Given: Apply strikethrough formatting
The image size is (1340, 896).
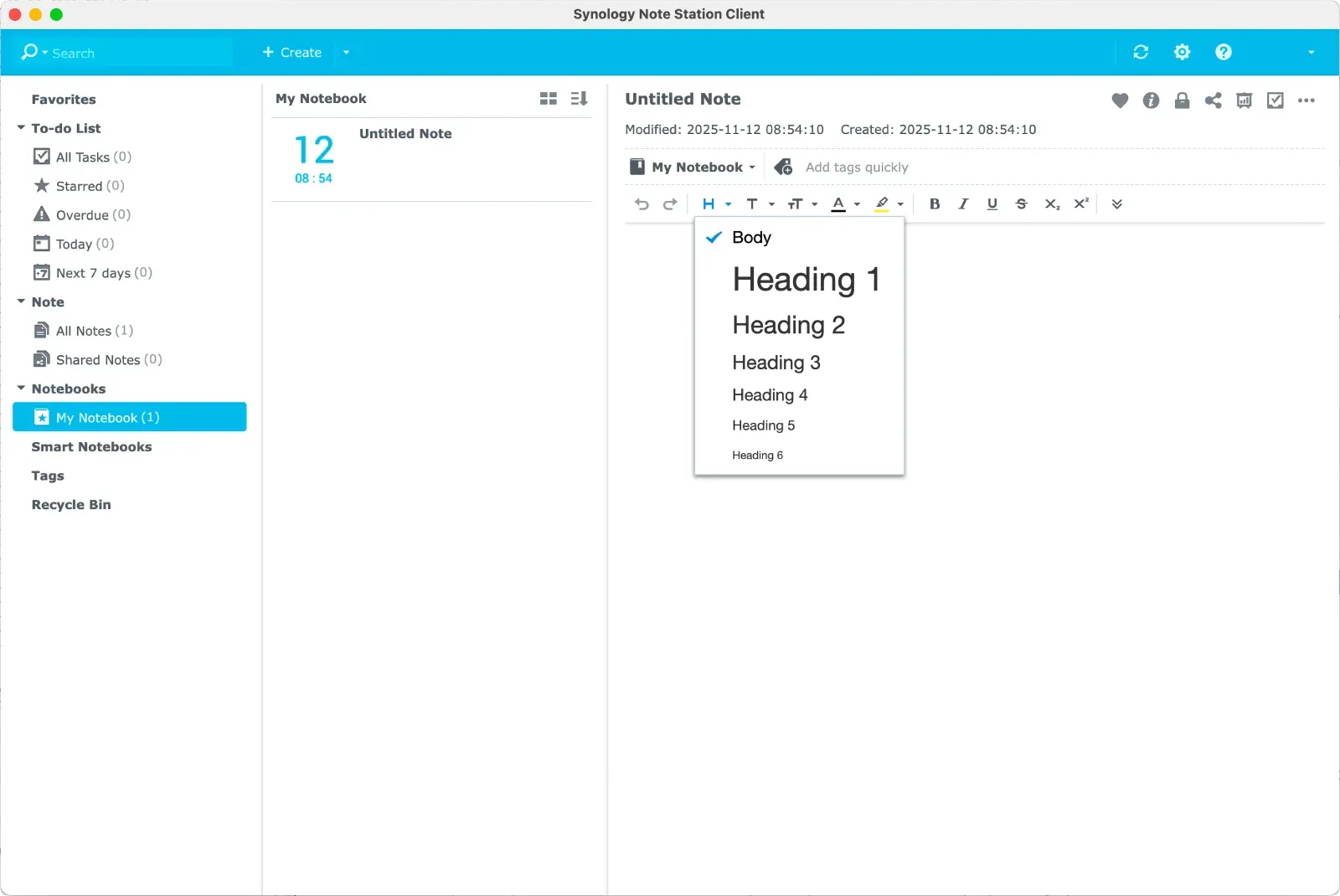Looking at the screenshot, I should pos(1021,203).
